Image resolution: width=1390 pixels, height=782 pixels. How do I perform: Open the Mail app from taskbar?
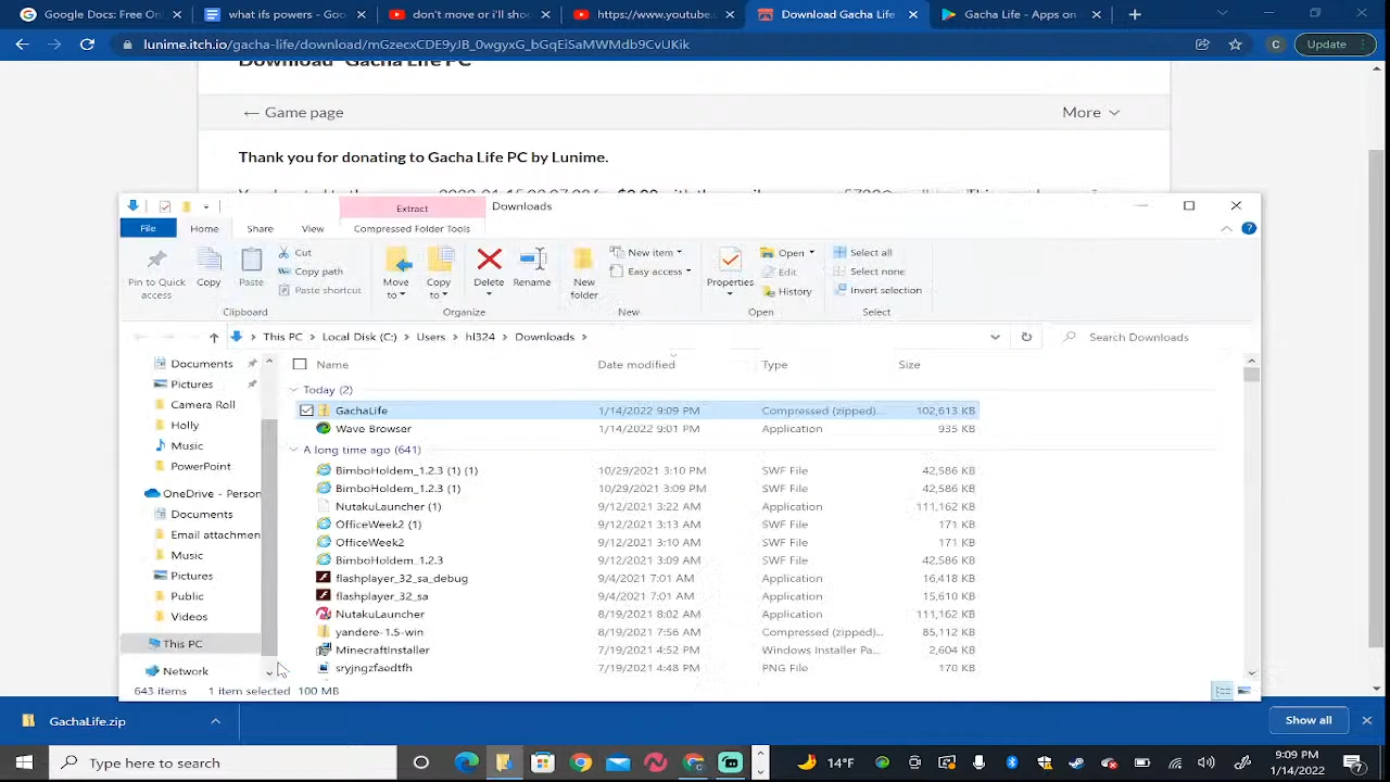point(618,763)
